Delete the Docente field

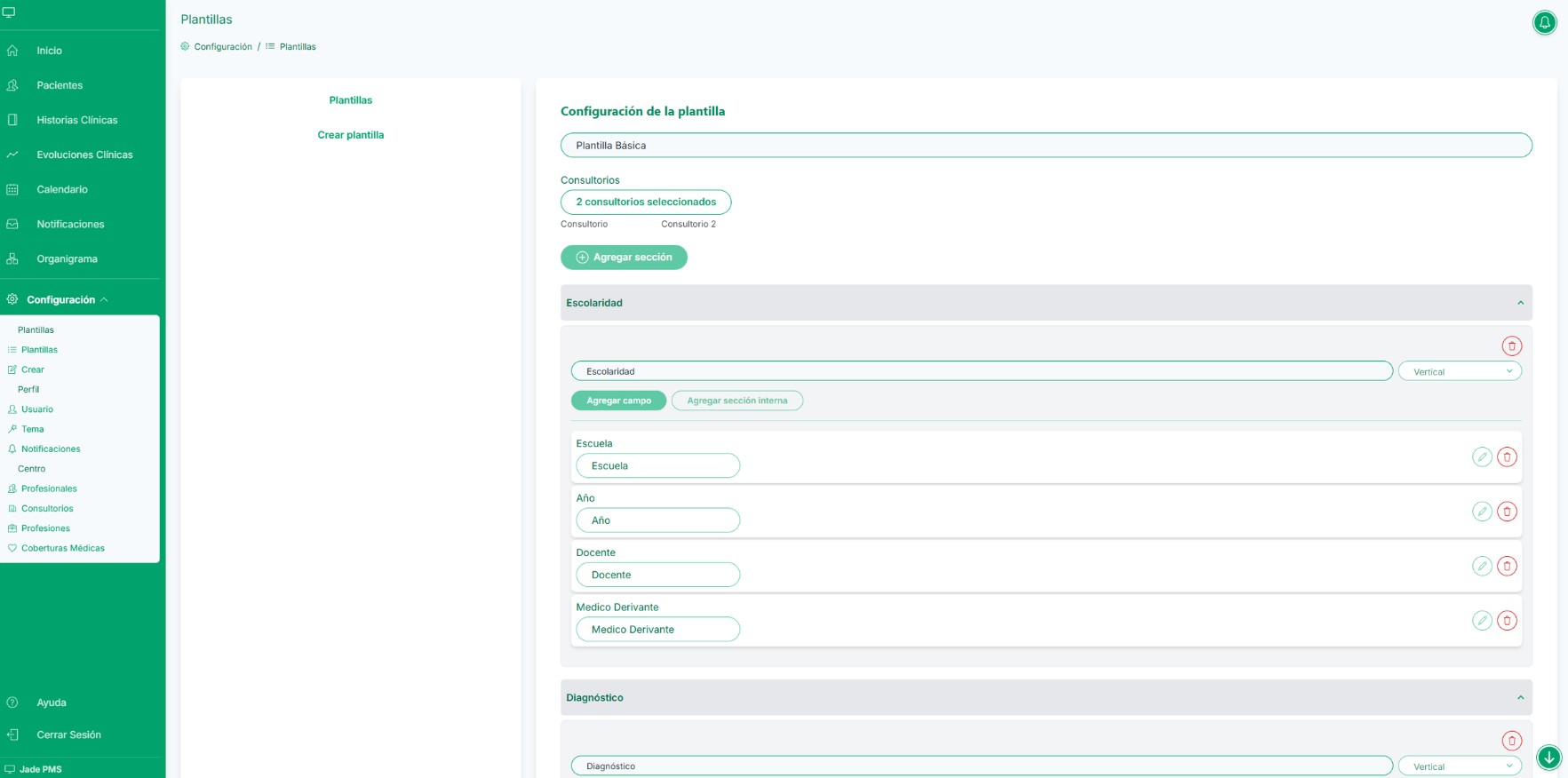[x=1507, y=566]
